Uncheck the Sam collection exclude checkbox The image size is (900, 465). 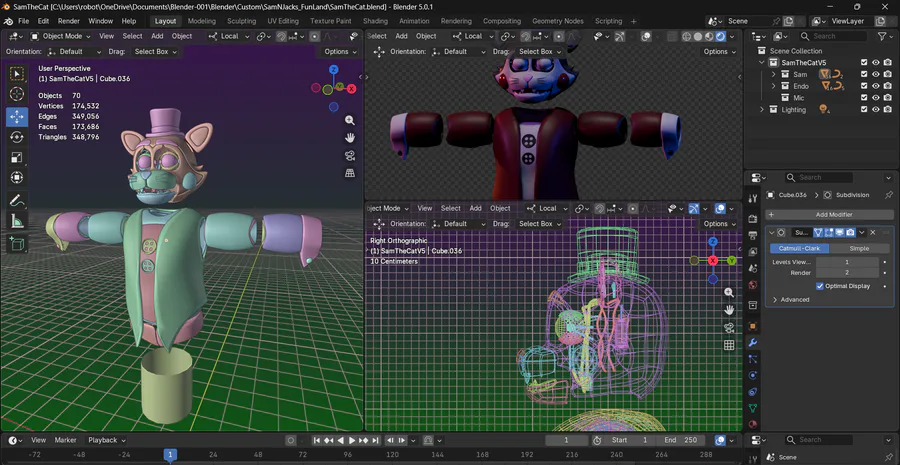pyautogui.click(x=864, y=74)
